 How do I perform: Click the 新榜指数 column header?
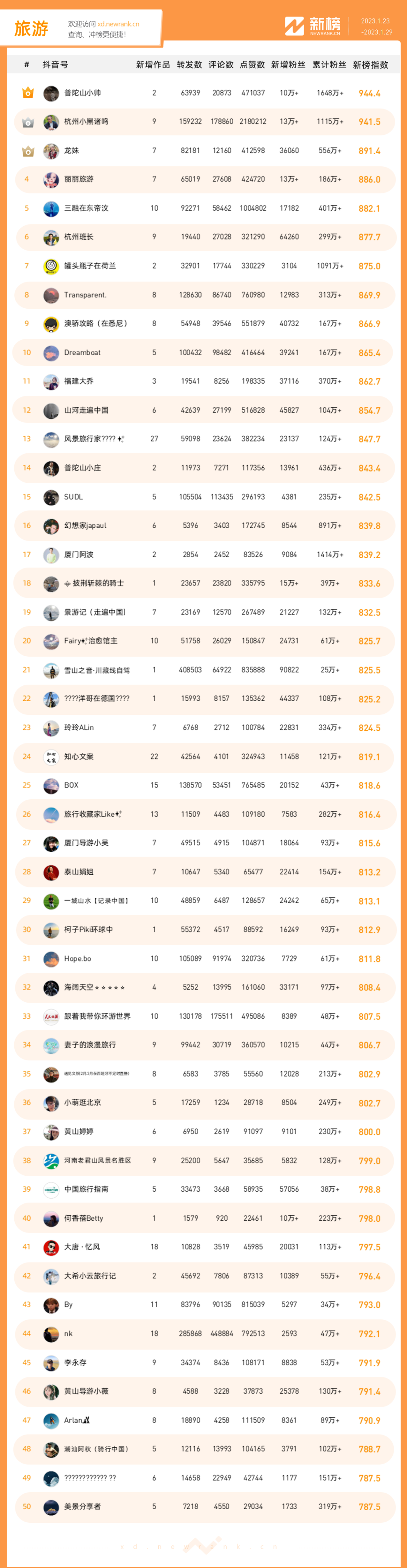(370, 65)
